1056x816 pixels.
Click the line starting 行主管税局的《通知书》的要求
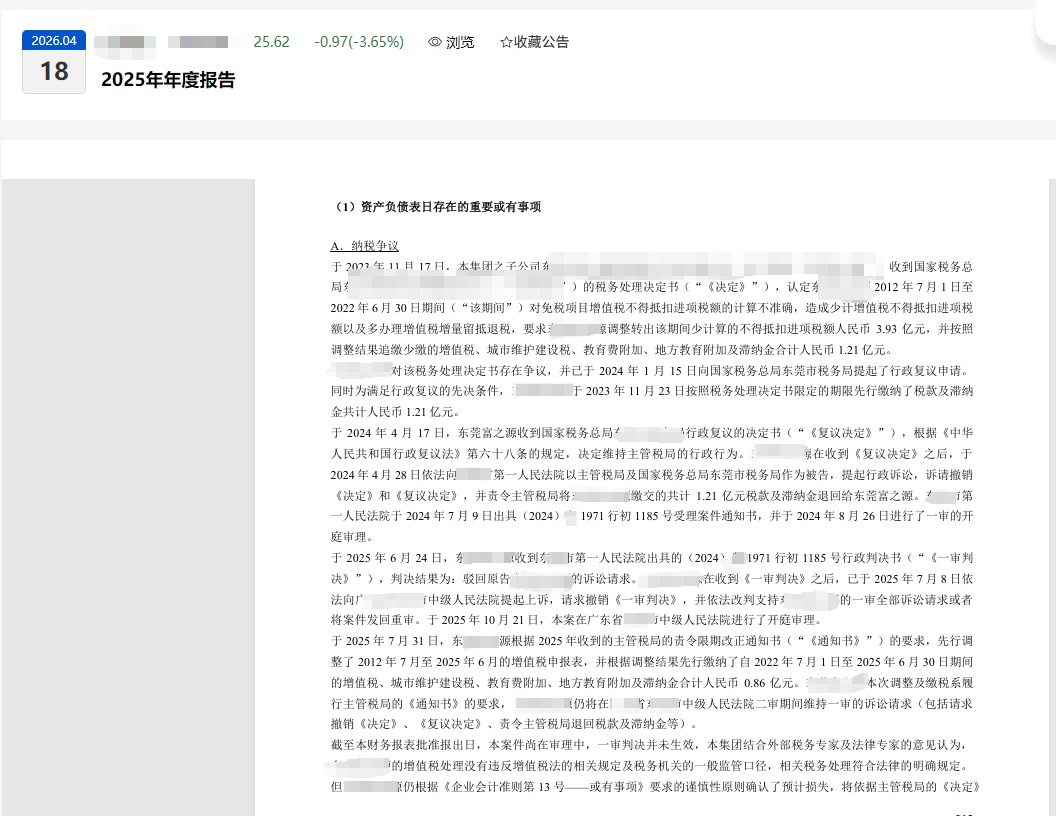pyautogui.click(x=651, y=703)
